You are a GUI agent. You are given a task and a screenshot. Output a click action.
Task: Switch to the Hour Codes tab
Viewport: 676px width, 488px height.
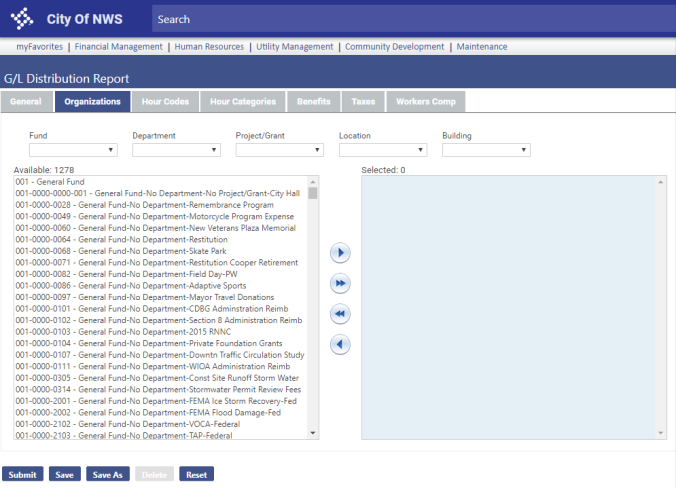pyautogui.click(x=165, y=102)
